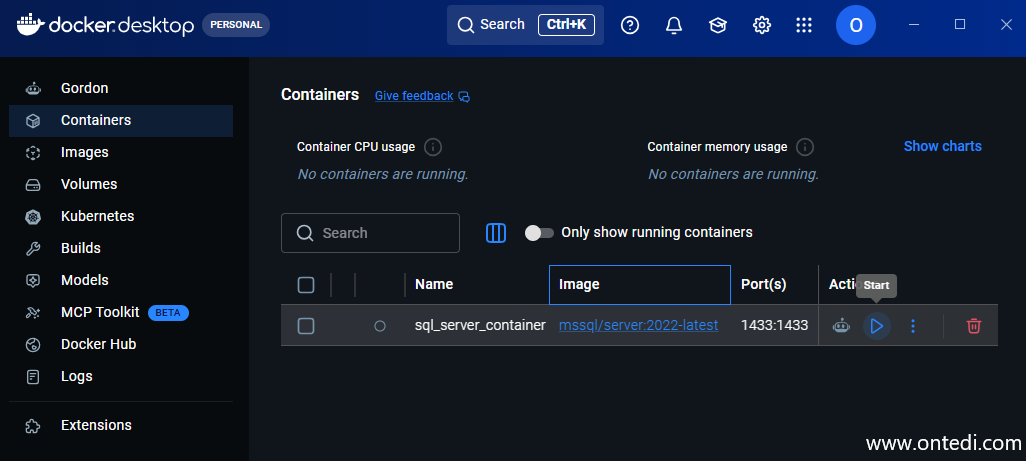Click the Extensions puzzle icon in the sidebar
1026x461 pixels.
pos(33,426)
